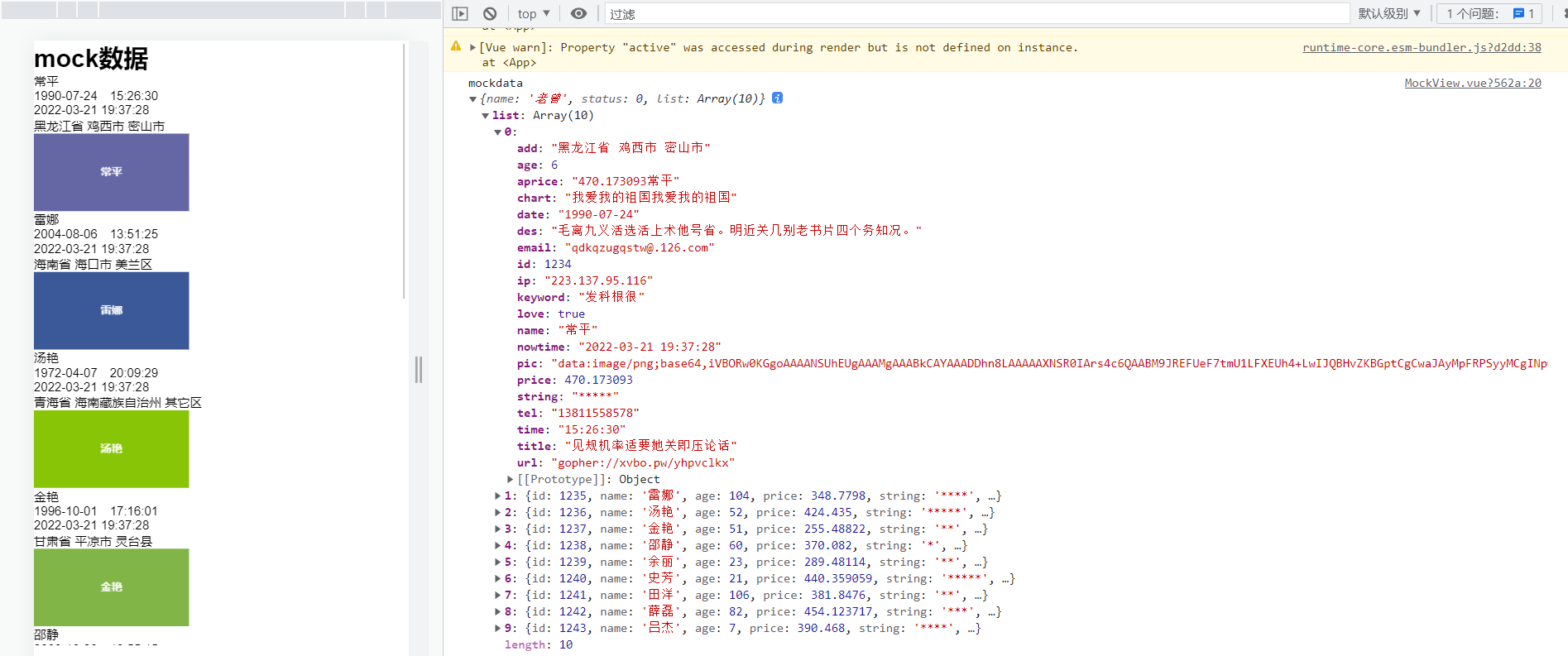This screenshot has height=656, width=1568.
Task: Click the address 海南省 海口市 美兰区
Action: pos(93,264)
